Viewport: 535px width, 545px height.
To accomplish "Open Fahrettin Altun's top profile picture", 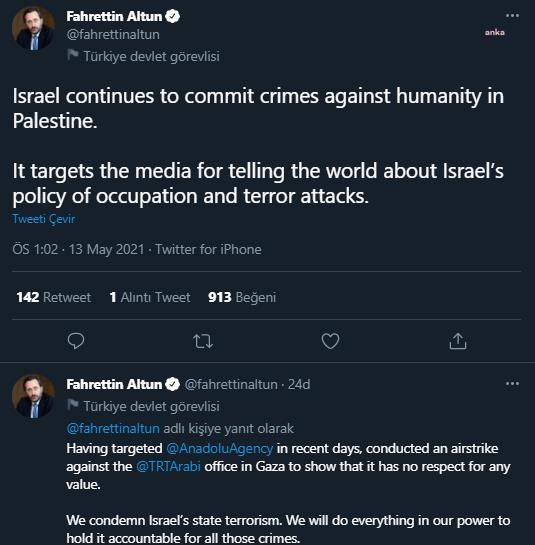I will point(33,29).
